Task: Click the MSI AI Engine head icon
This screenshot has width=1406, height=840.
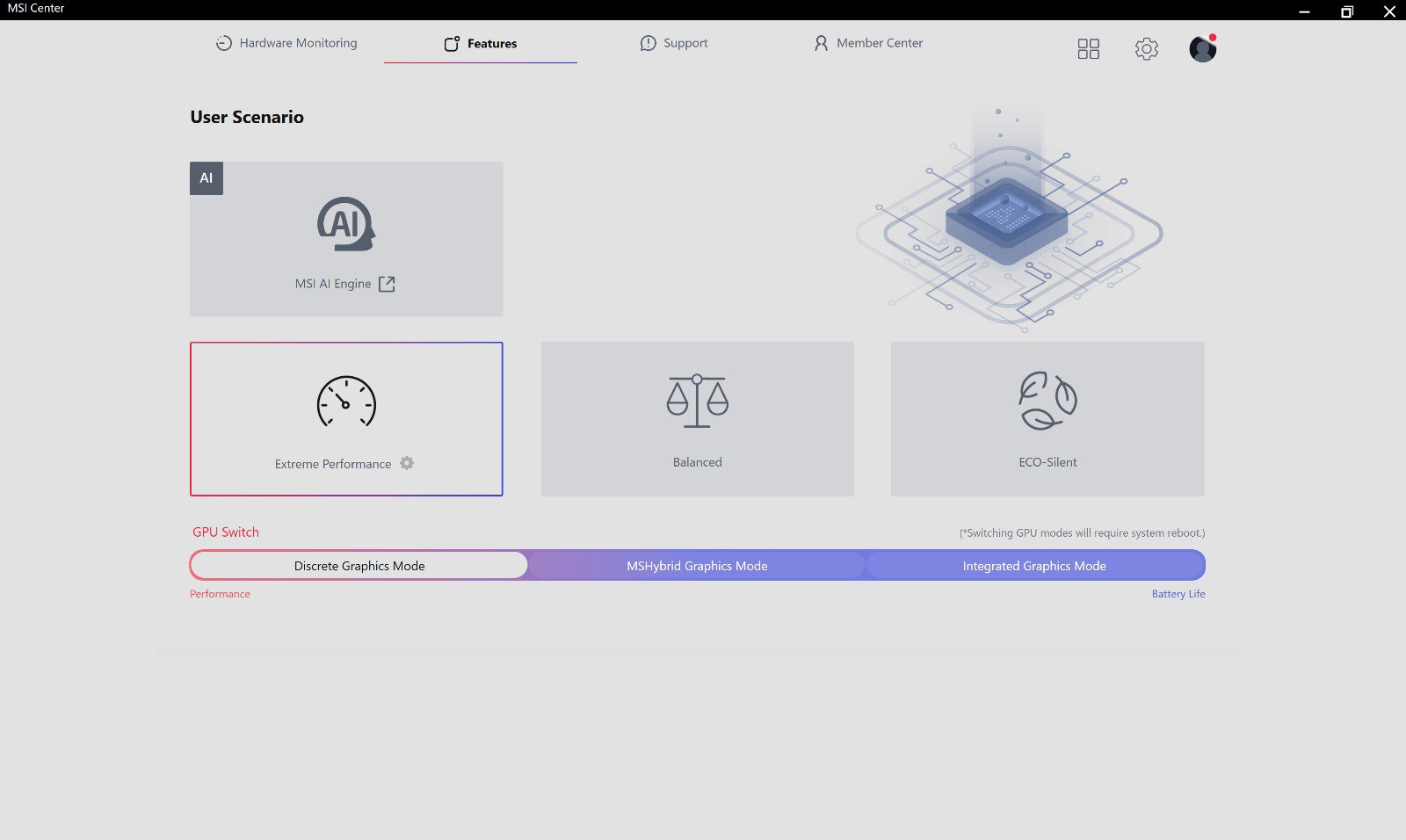Action: coord(346,224)
